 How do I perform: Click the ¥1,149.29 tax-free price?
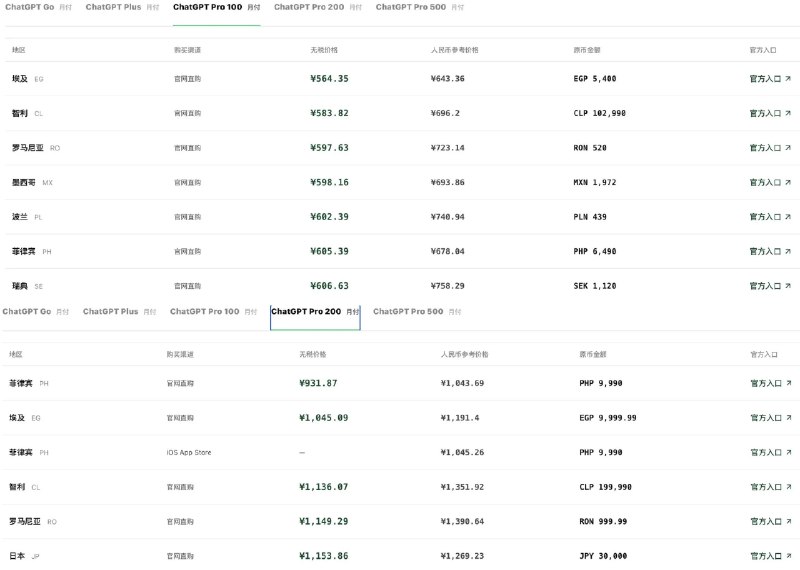tap(323, 522)
